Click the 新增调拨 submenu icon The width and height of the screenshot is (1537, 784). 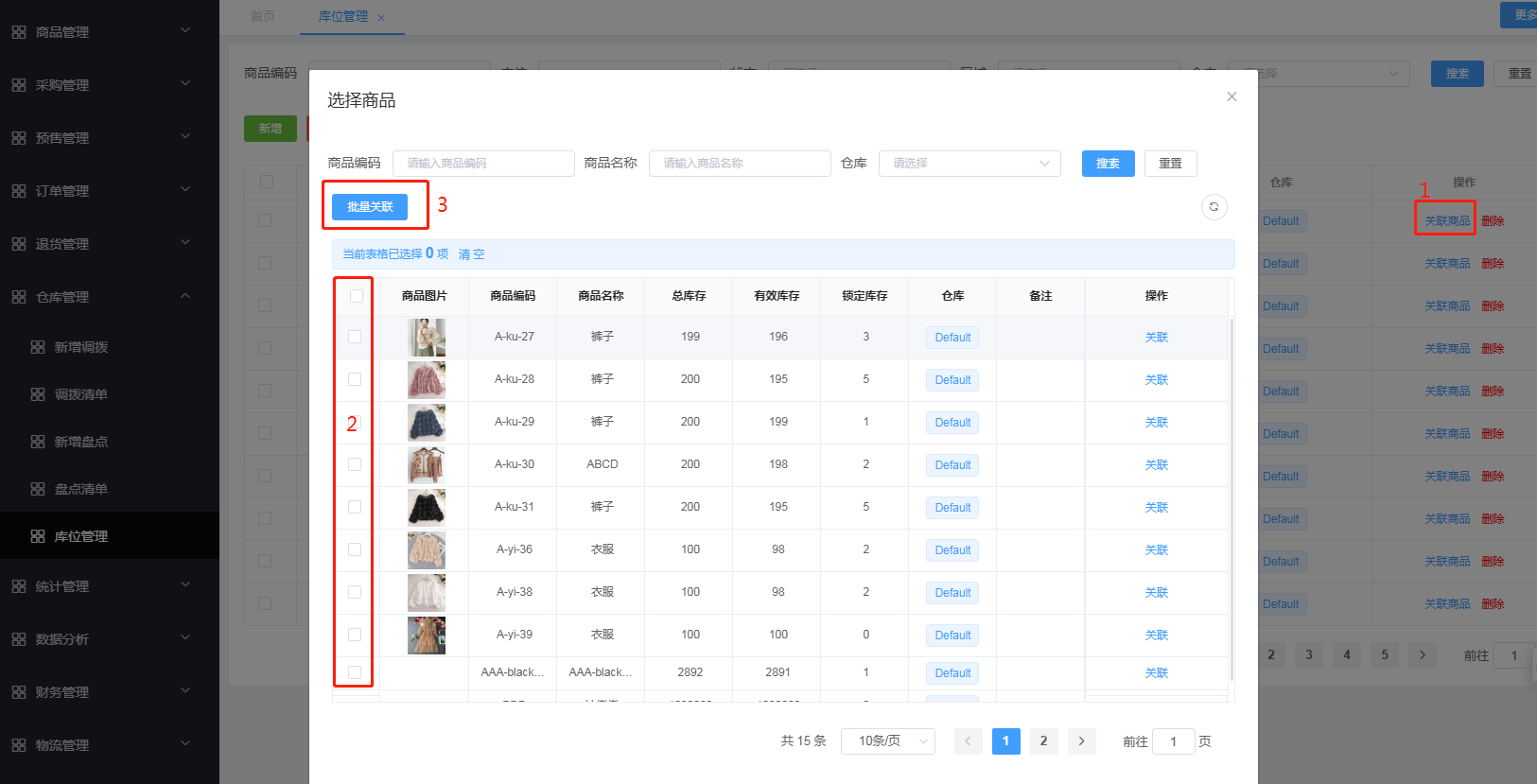click(x=38, y=347)
